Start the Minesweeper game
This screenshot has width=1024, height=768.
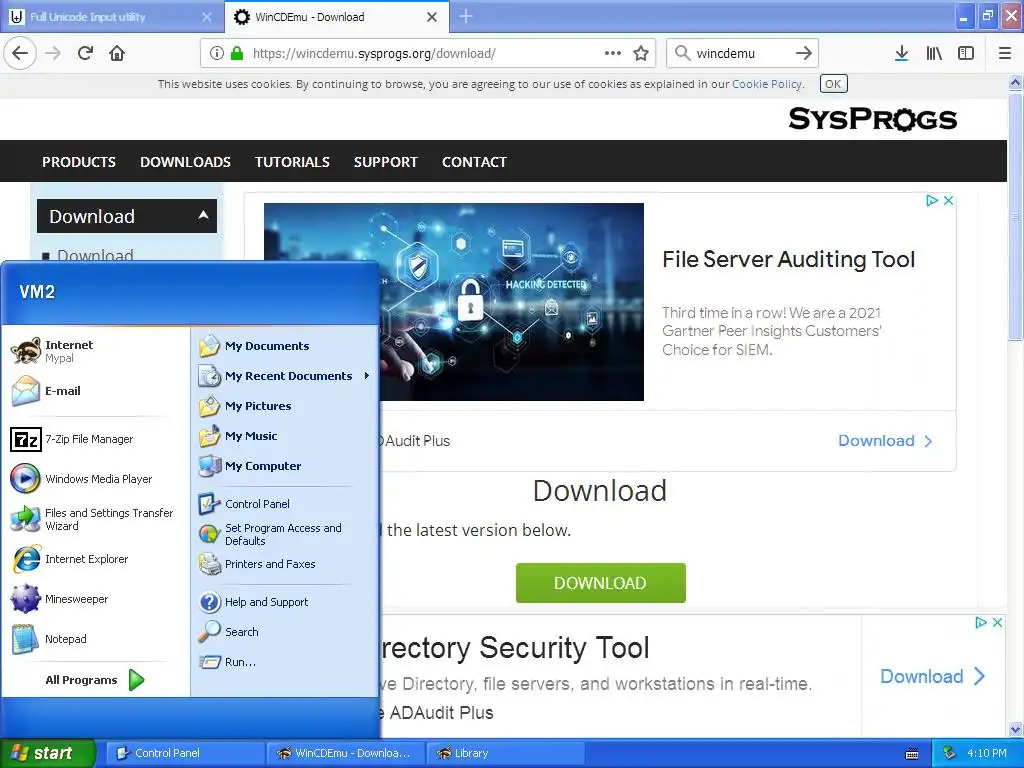[95, 599]
